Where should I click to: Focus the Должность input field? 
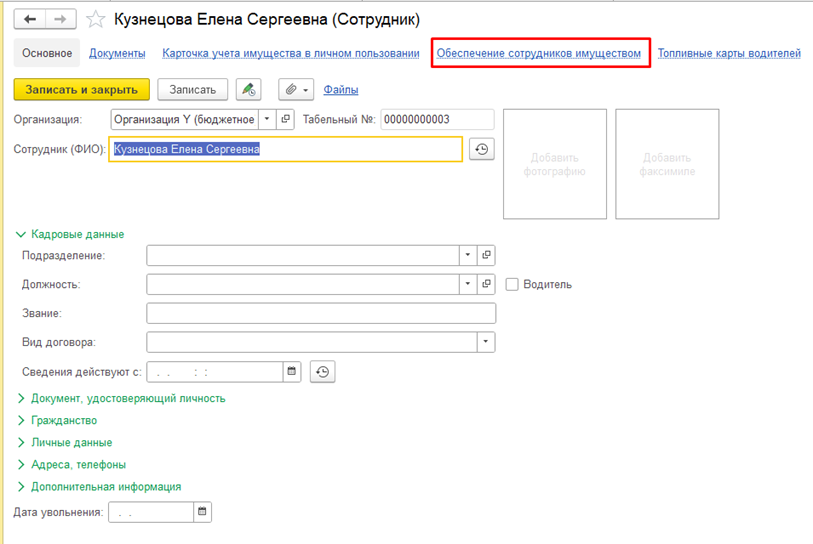(x=303, y=284)
